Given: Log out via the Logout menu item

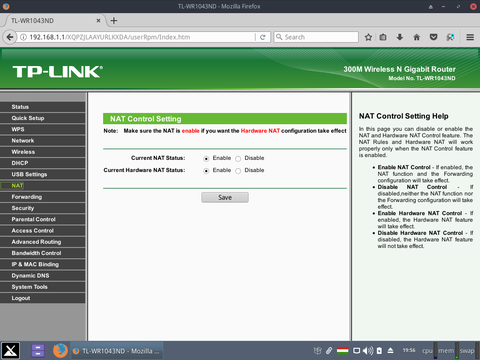Looking at the screenshot, I should [43, 298].
